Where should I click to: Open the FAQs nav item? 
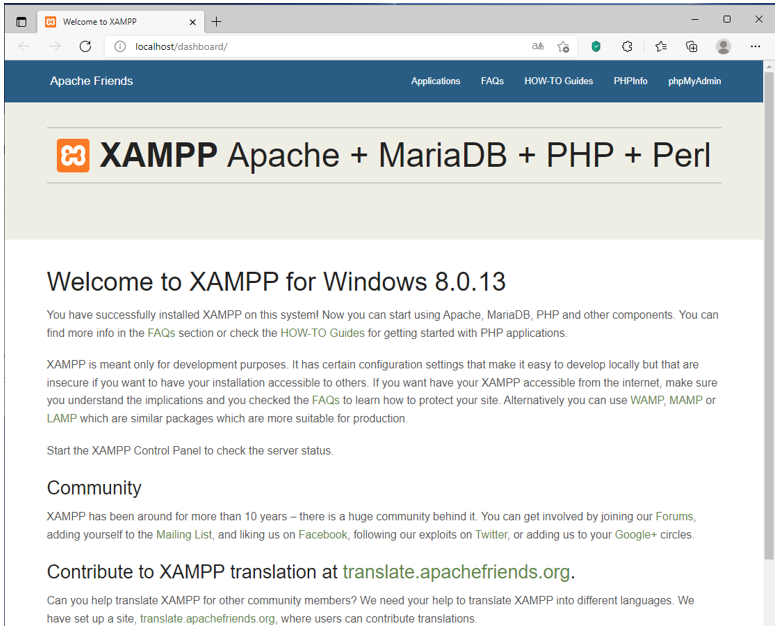(492, 81)
